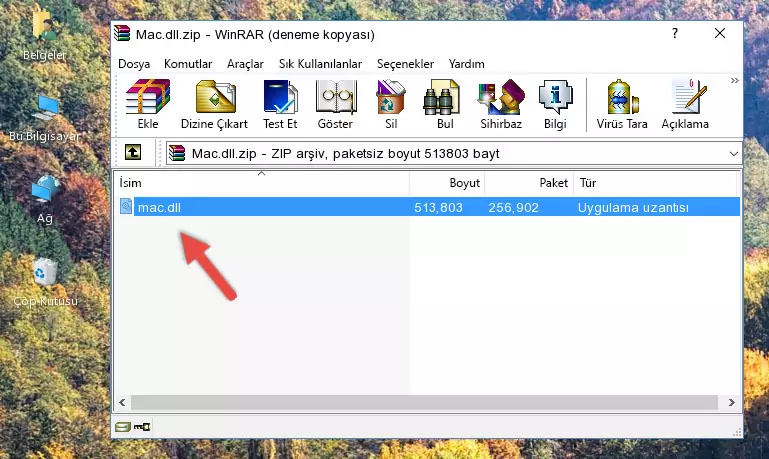Open the Seçenekler menu
Screen dimensions: 769x459
(x=405, y=64)
